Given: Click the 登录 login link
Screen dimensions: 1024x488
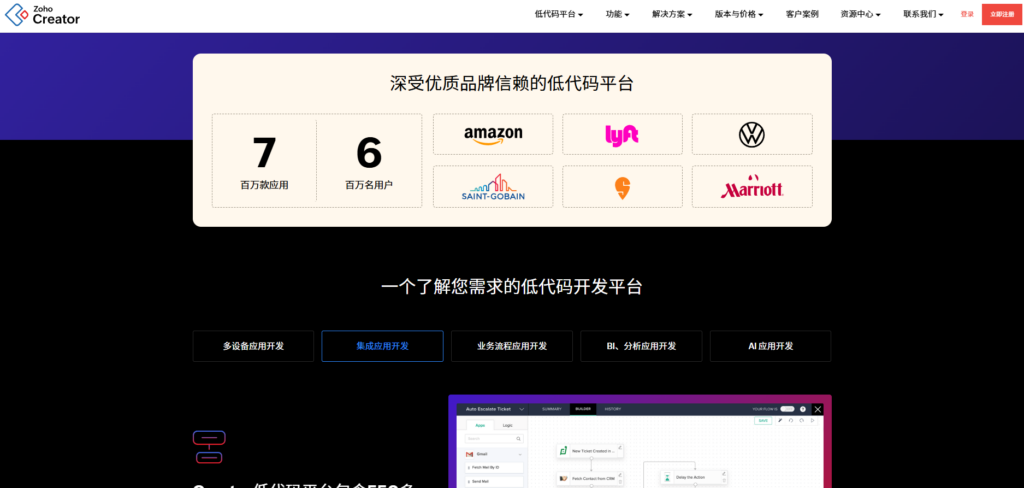Looking at the screenshot, I should pyautogui.click(x=967, y=14).
